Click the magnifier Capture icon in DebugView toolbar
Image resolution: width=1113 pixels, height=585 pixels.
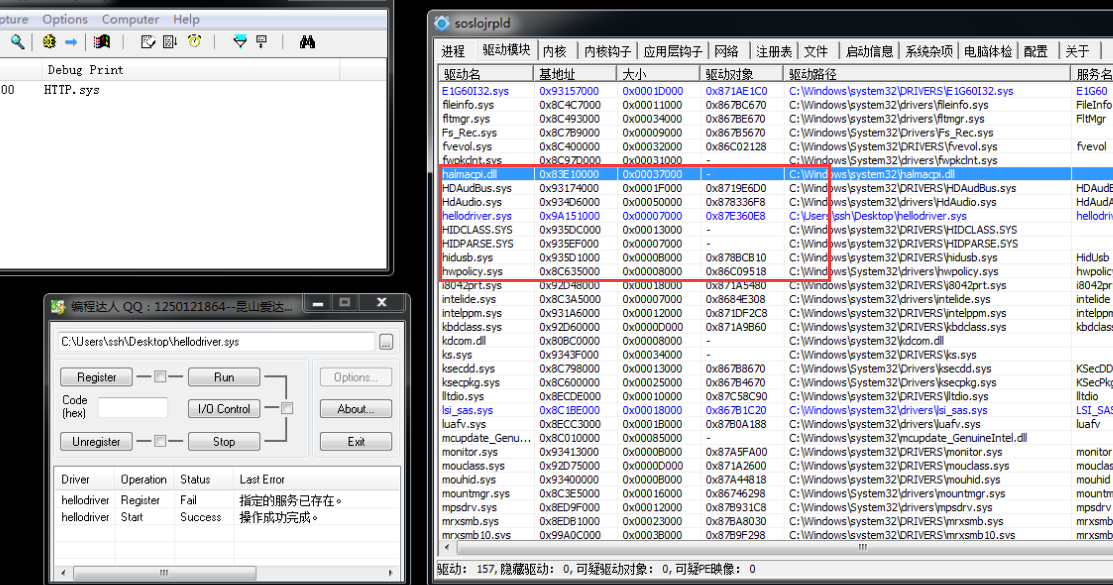tap(18, 43)
